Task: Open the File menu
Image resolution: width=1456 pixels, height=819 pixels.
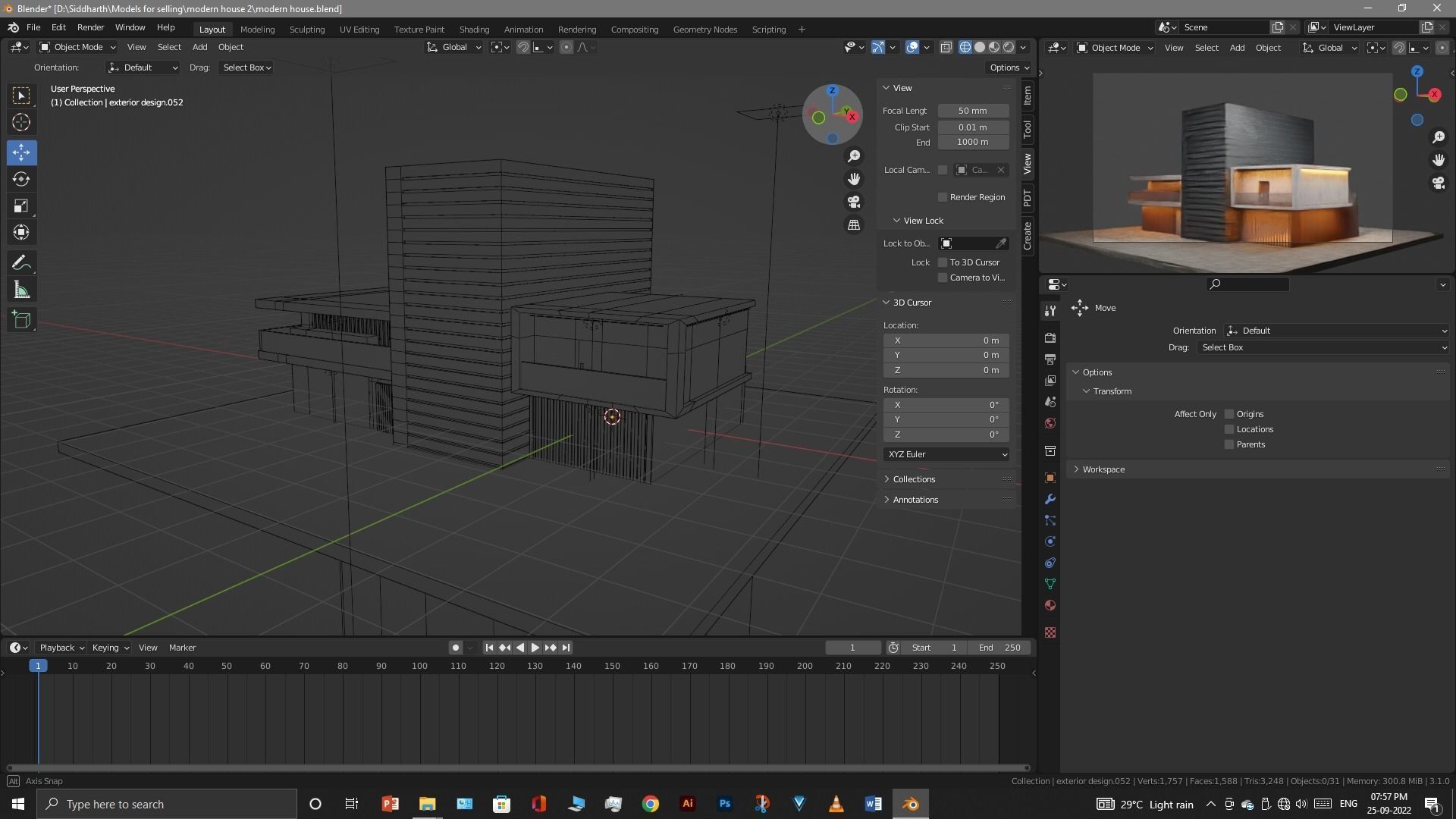Action: pyautogui.click(x=33, y=27)
